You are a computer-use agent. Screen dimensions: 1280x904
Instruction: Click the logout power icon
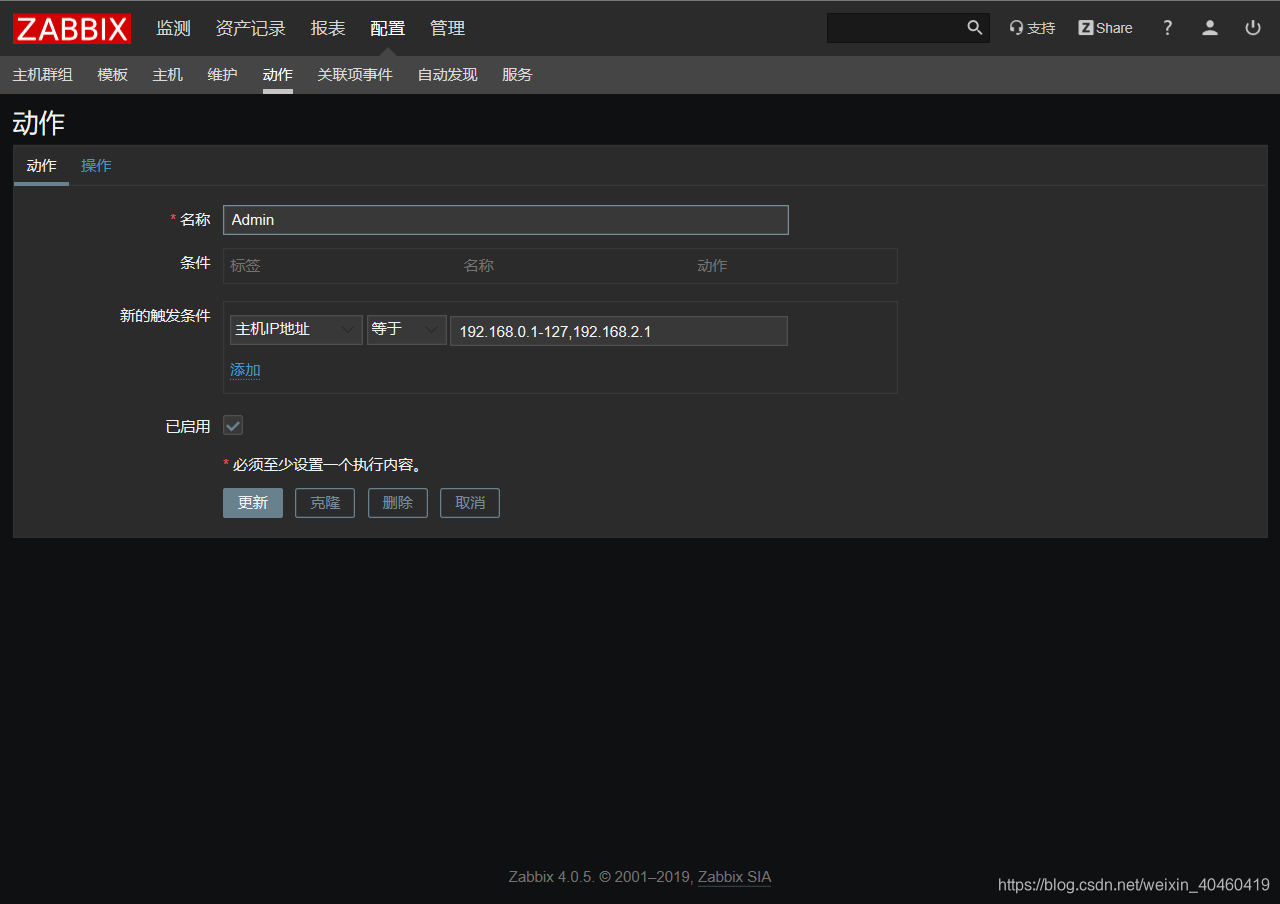1253,28
